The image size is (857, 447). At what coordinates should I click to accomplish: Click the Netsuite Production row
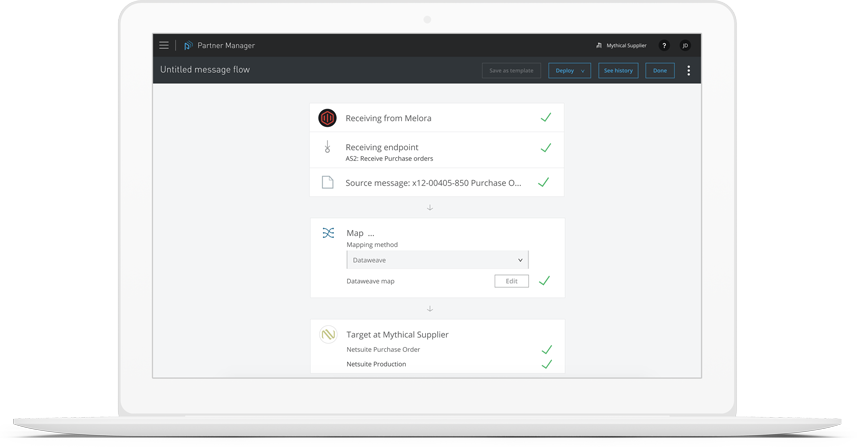coord(437,364)
